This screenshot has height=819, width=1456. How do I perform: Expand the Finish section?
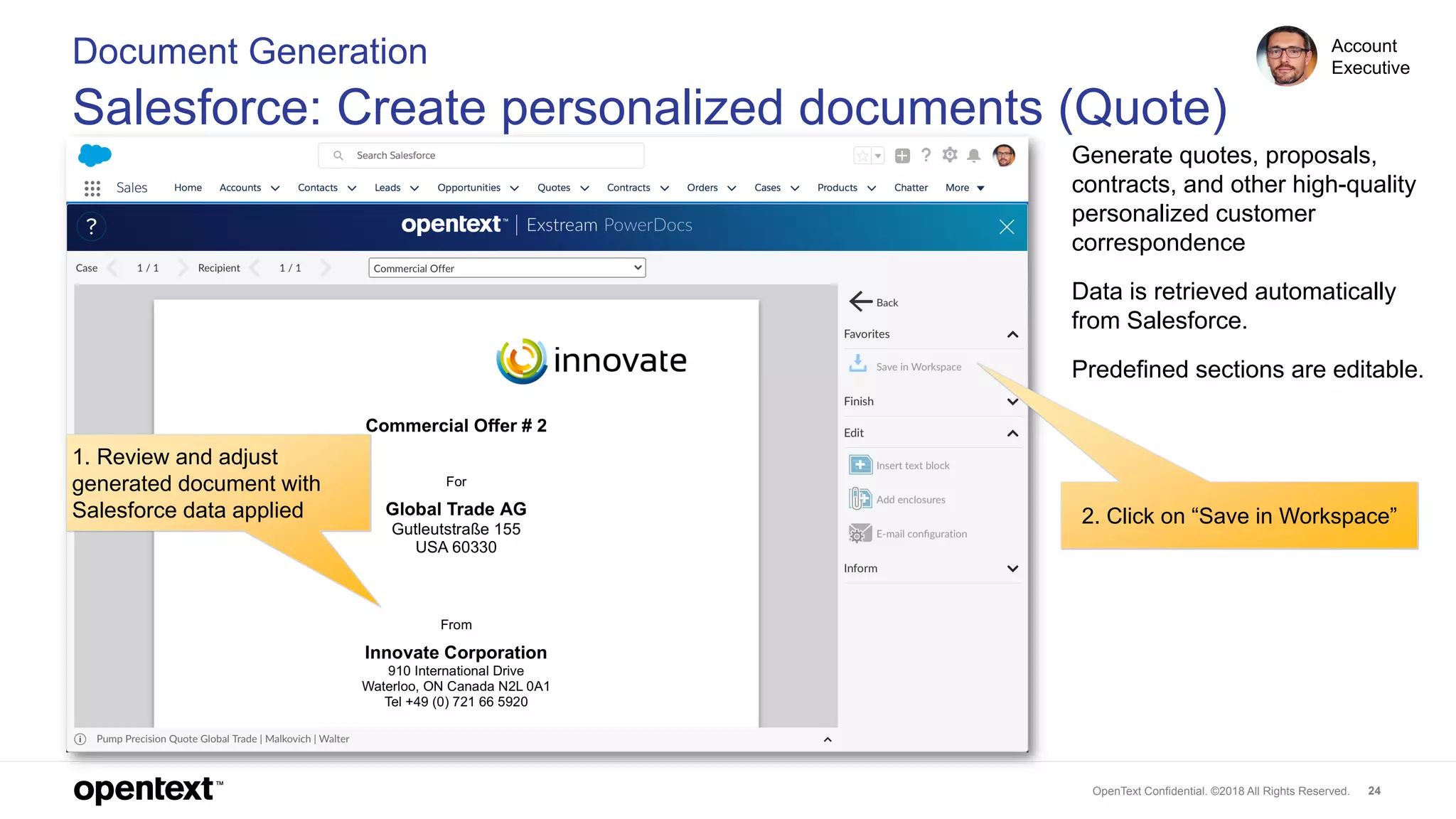[x=1012, y=402]
